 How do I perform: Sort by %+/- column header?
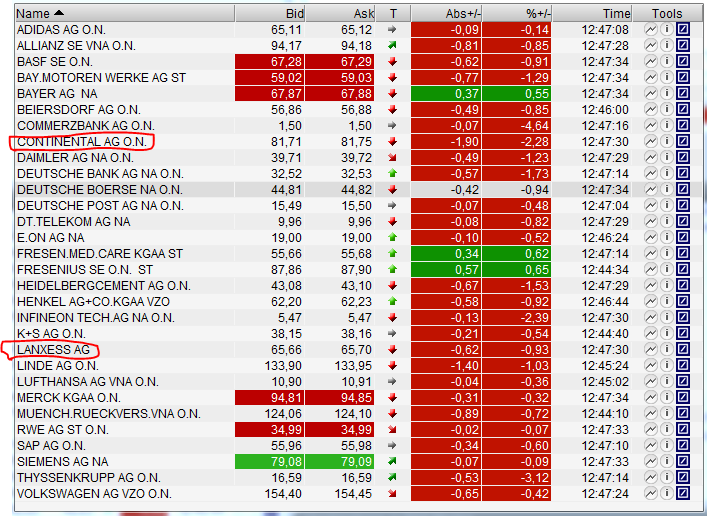[x=517, y=14]
